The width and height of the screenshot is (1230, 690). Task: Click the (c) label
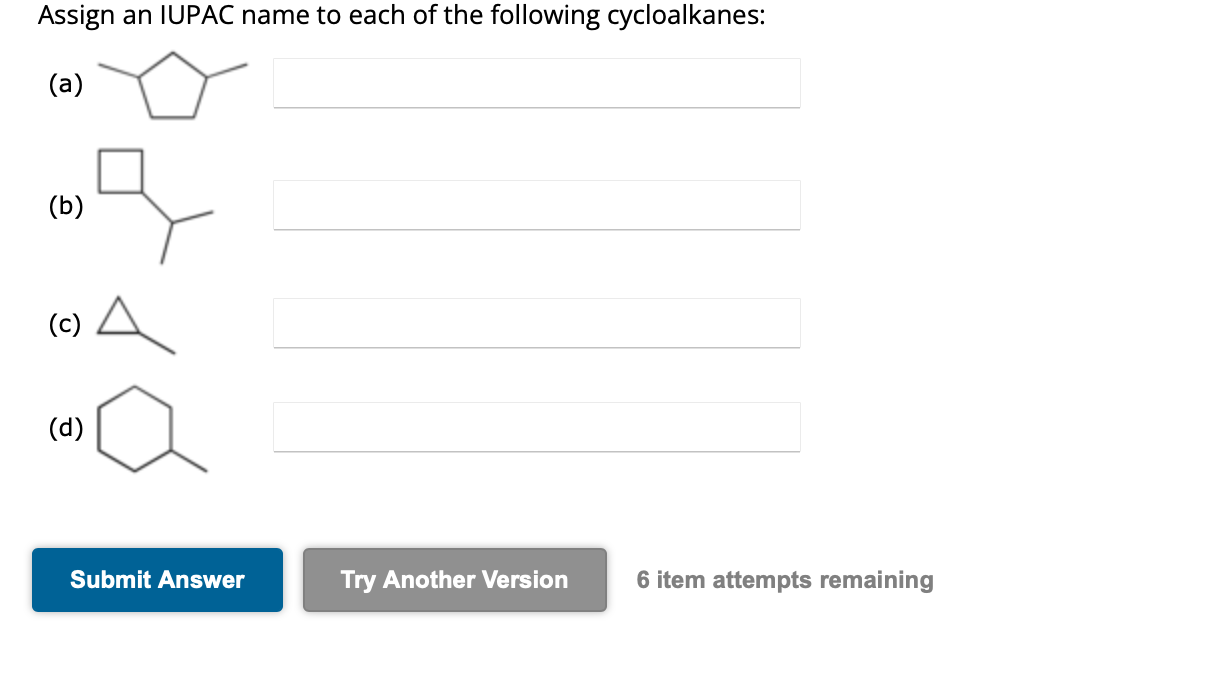click(66, 324)
